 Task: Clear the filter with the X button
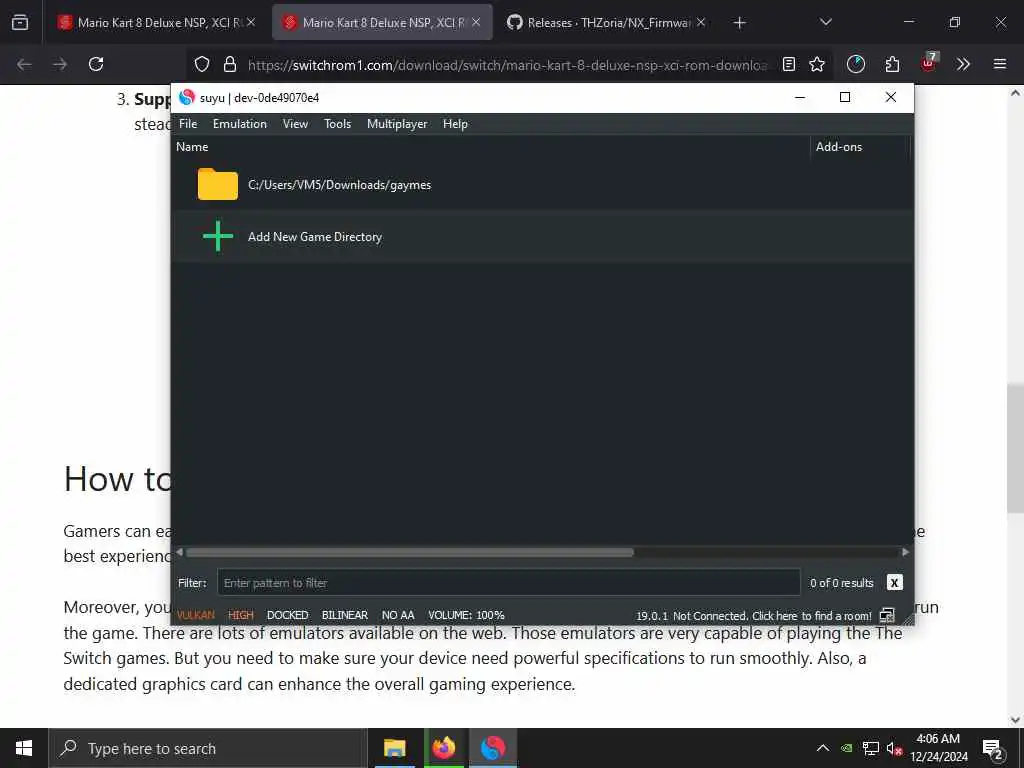(x=894, y=583)
